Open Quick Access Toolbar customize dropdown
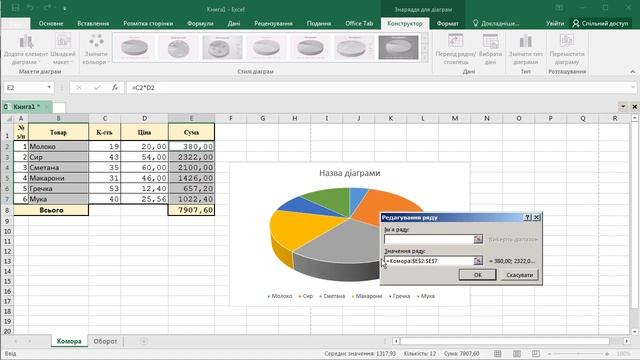 [65, 8]
